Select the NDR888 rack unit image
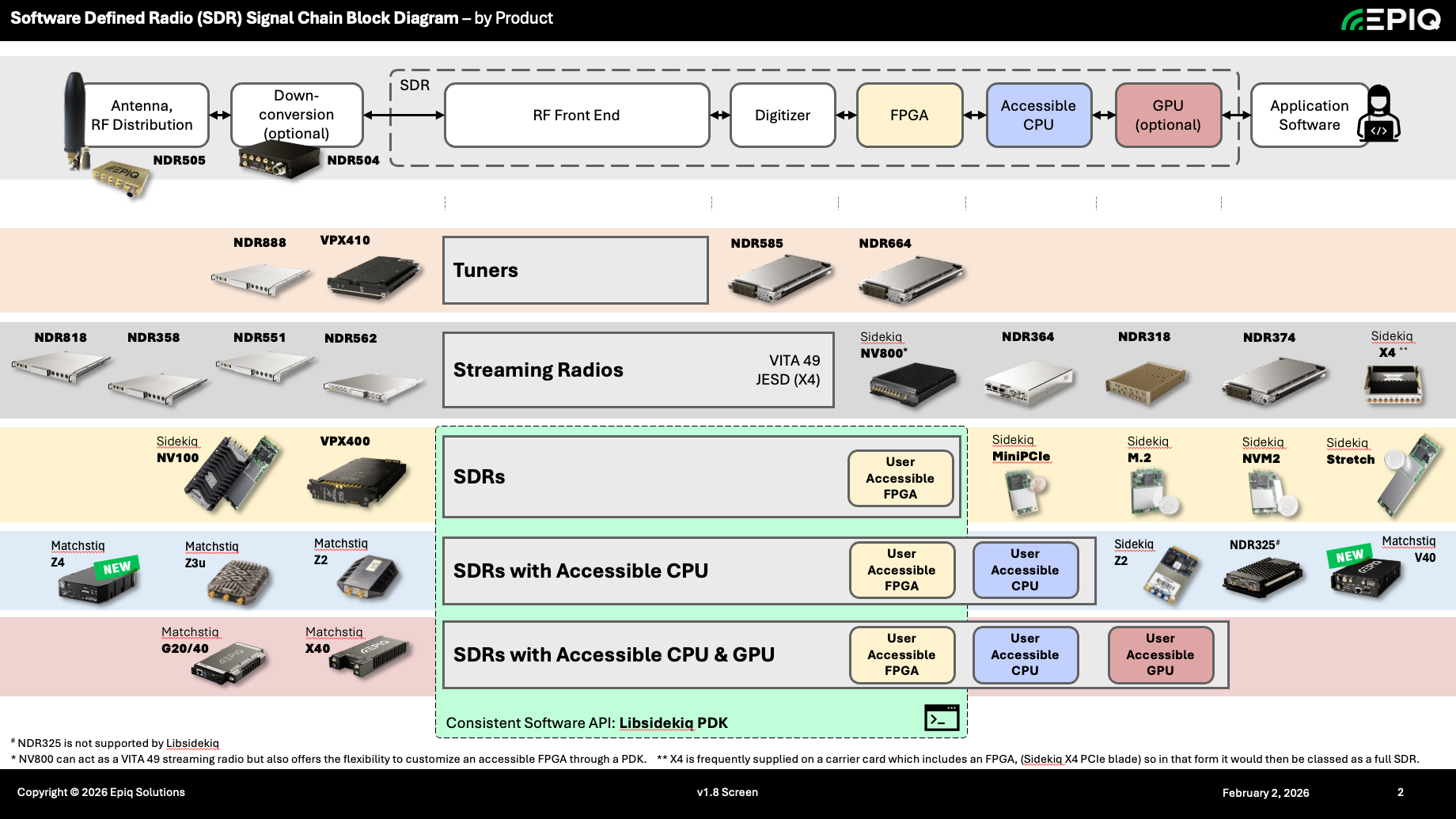The width and height of the screenshot is (1456, 819). pos(260,279)
